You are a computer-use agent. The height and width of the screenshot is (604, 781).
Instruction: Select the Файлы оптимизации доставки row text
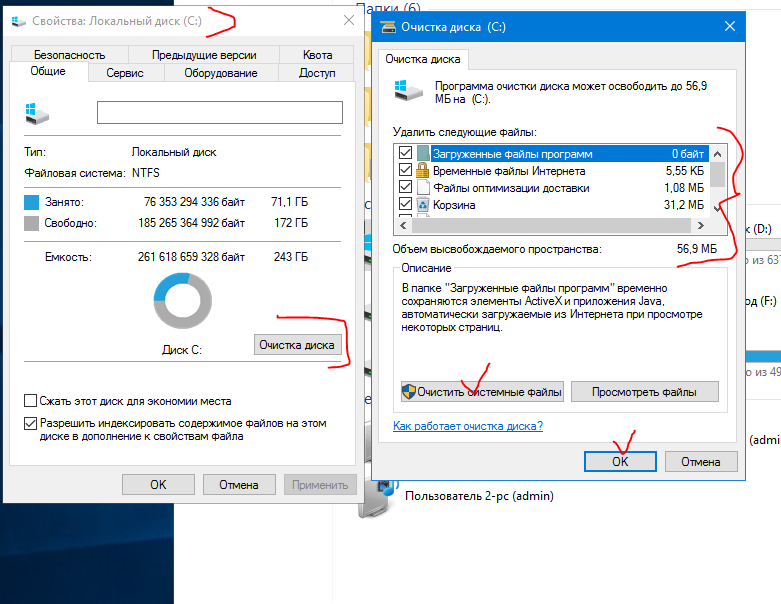[511, 188]
